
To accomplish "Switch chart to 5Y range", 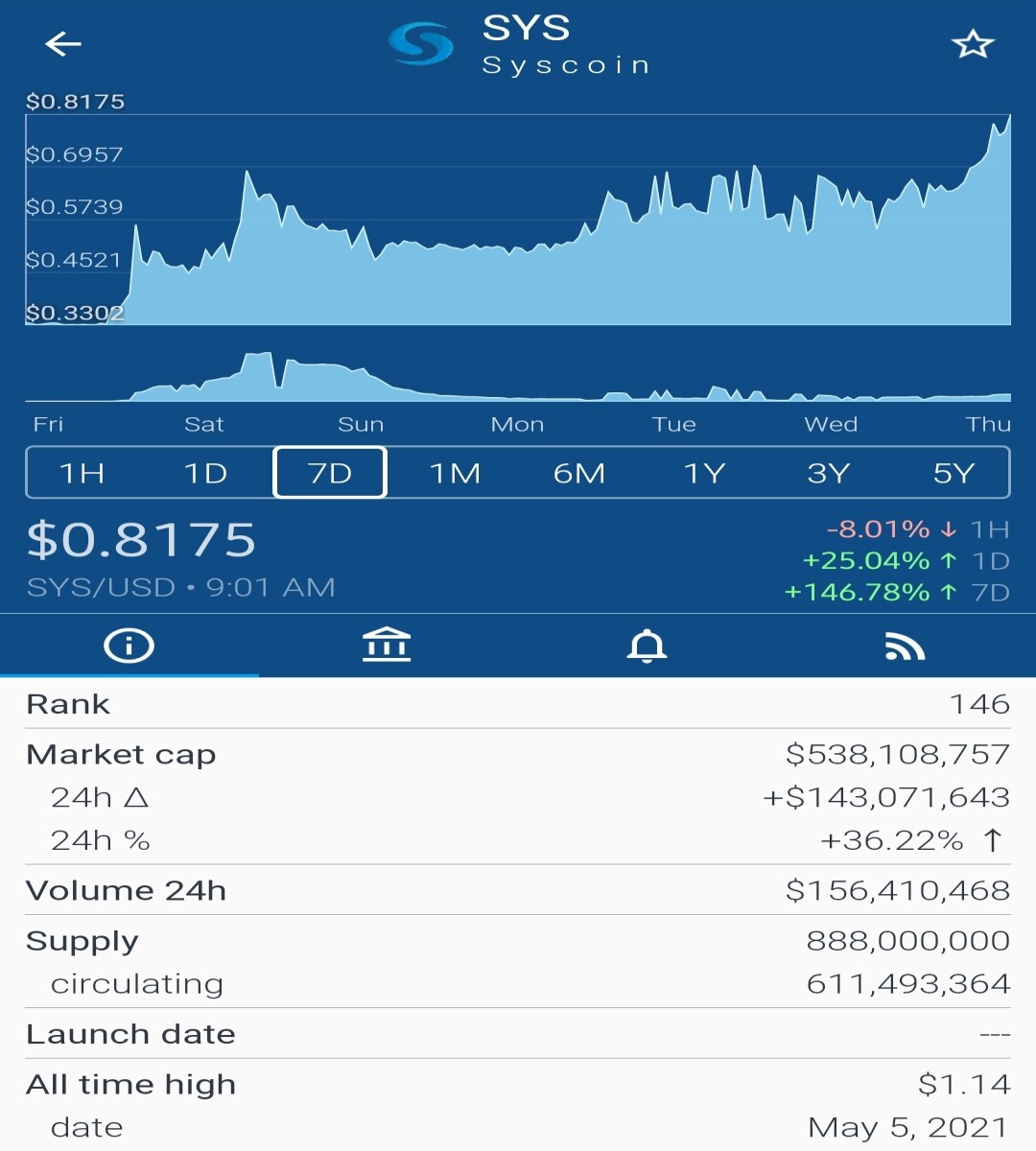I will click(954, 473).
